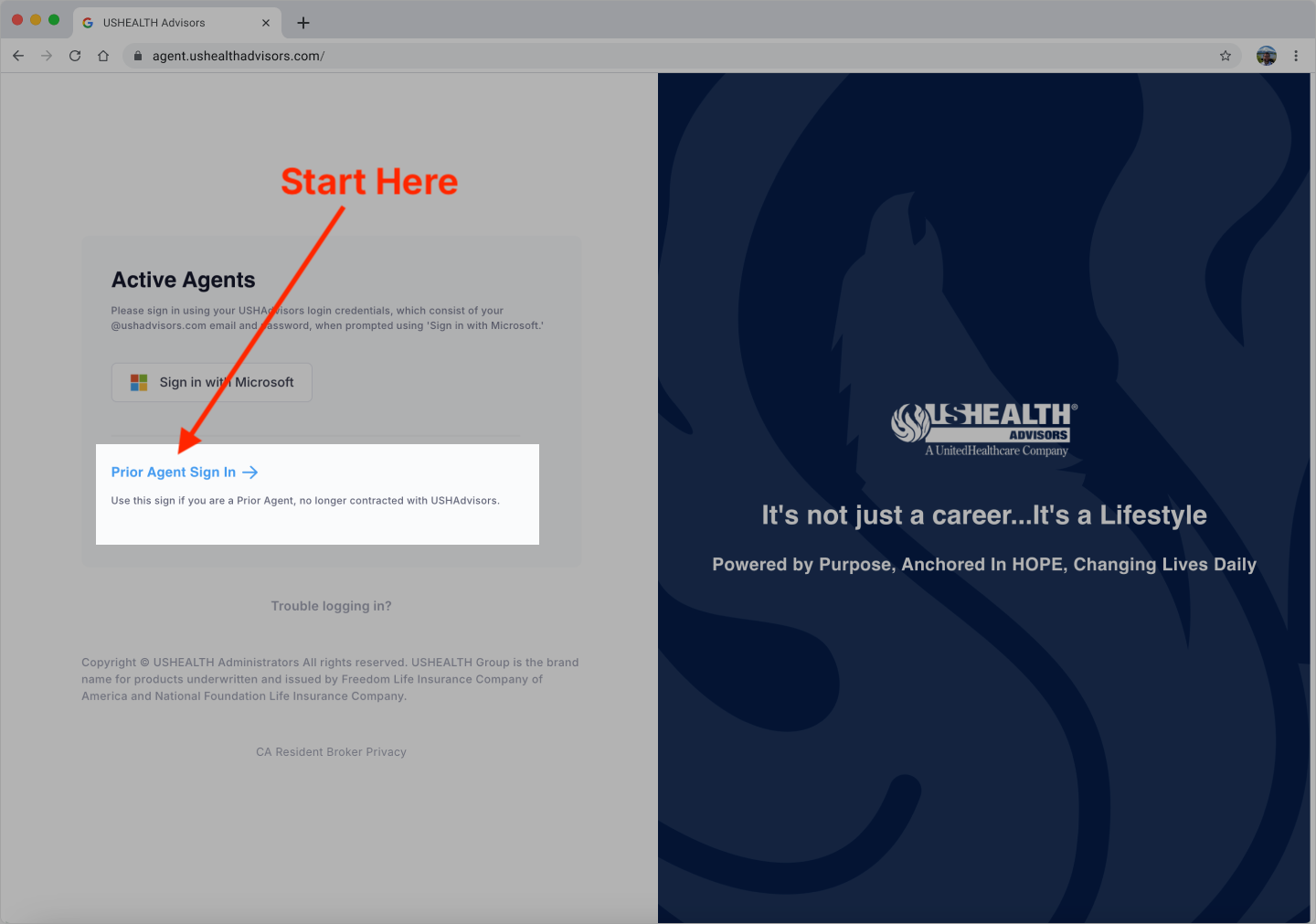This screenshot has height=924, width=1316.
Task: Go back with the browser back arrow
Action: [18, 56]
